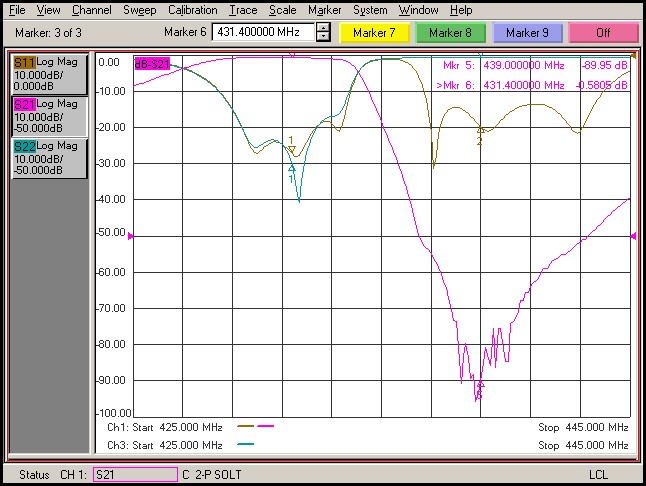This screenshot has width=646, height=486.
Task: Click teal S22 marker 1 triangle
Action: pyautogui.click(x=292, y=168)
